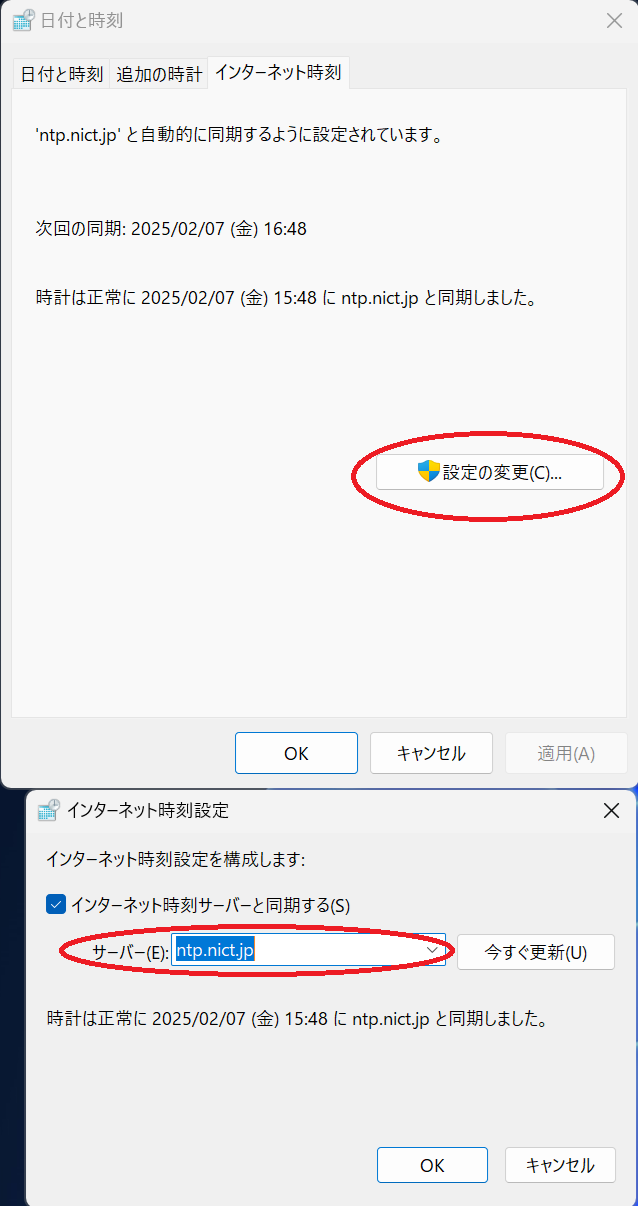The image size is (638, 1206).
Task: Click into the ntp.nict.jp server field
Action: [299, 950]
